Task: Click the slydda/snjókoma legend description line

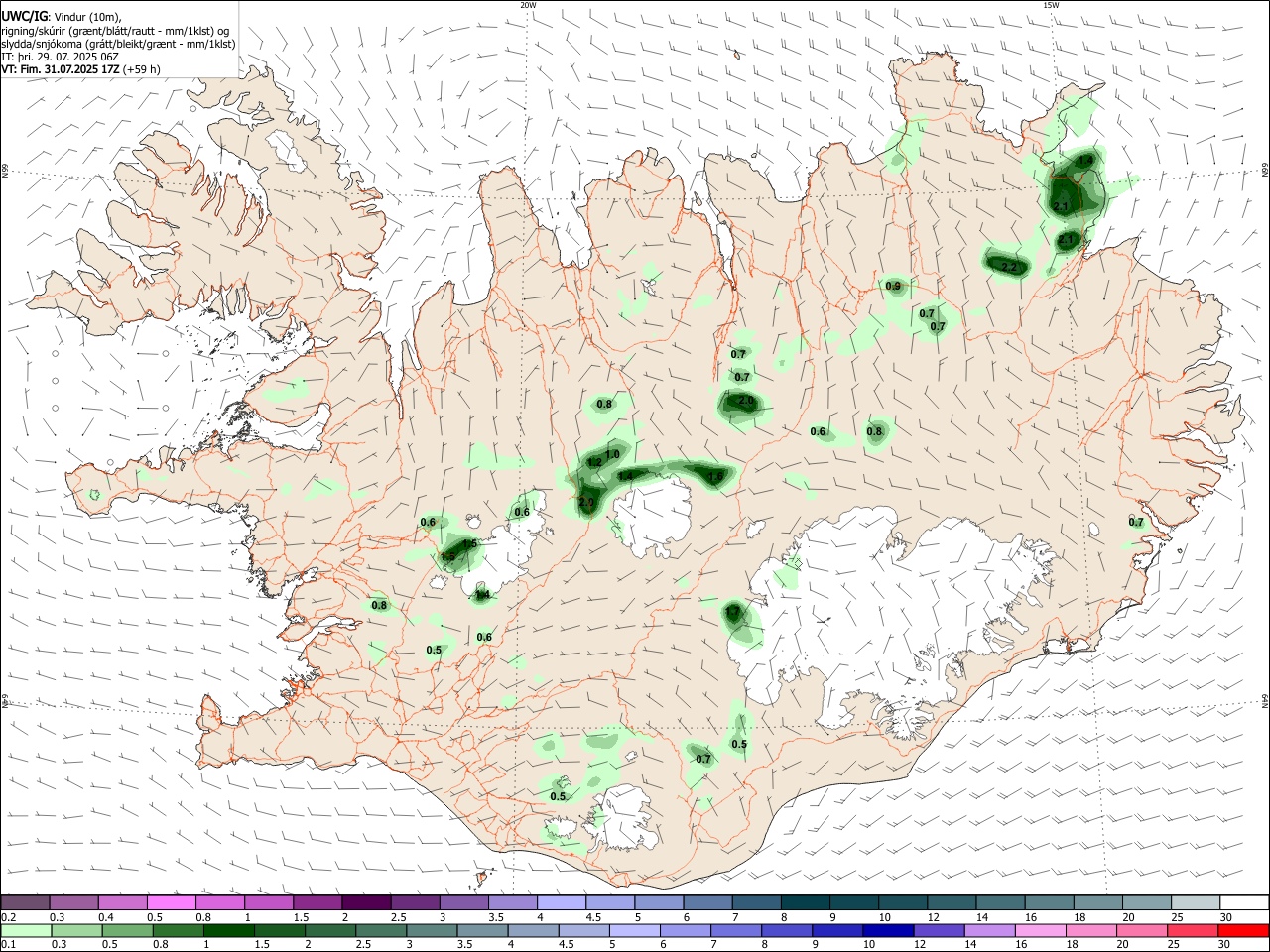Action: click(x=118, y=44)
